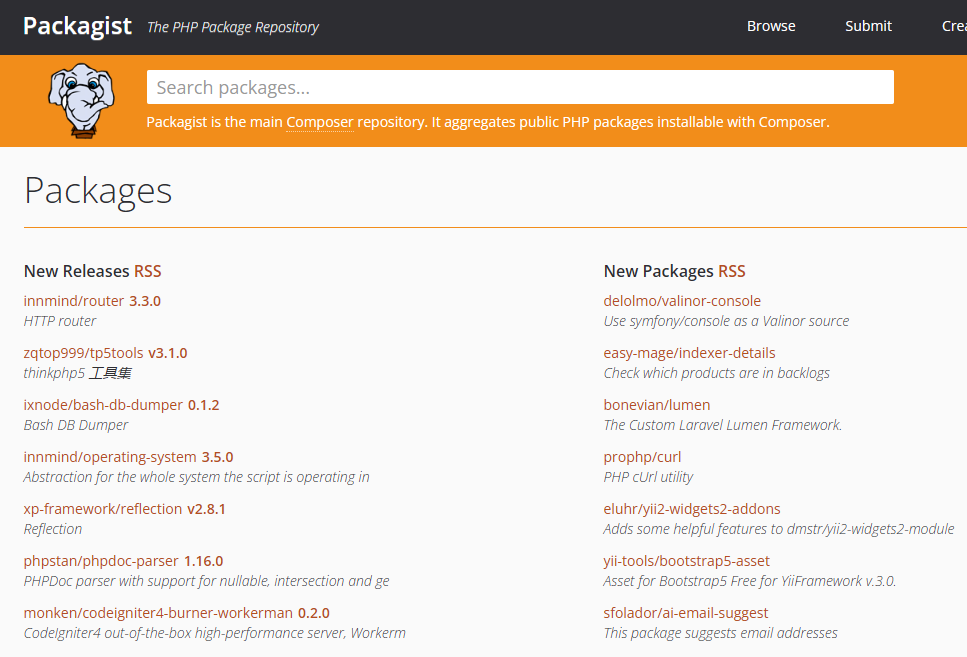Click 'PHPDoc parser with support' description text

(206, 581)
